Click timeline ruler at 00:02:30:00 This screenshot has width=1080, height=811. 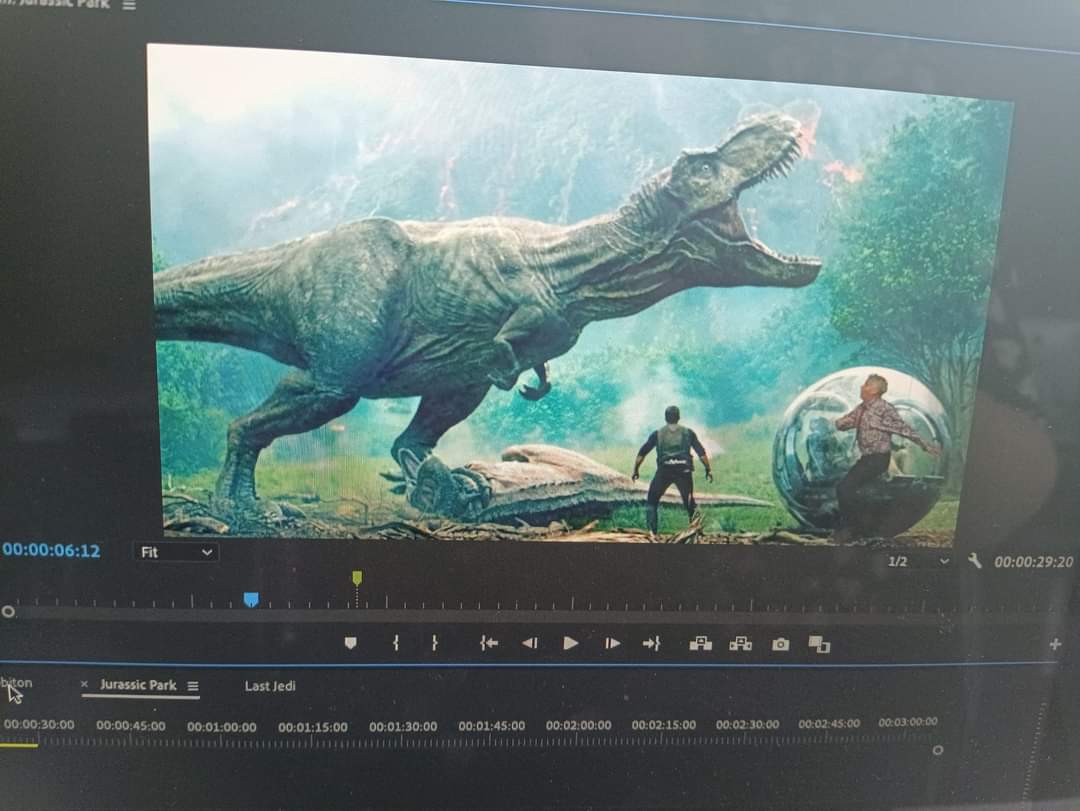pyautogui.click(x=747, y=725)
